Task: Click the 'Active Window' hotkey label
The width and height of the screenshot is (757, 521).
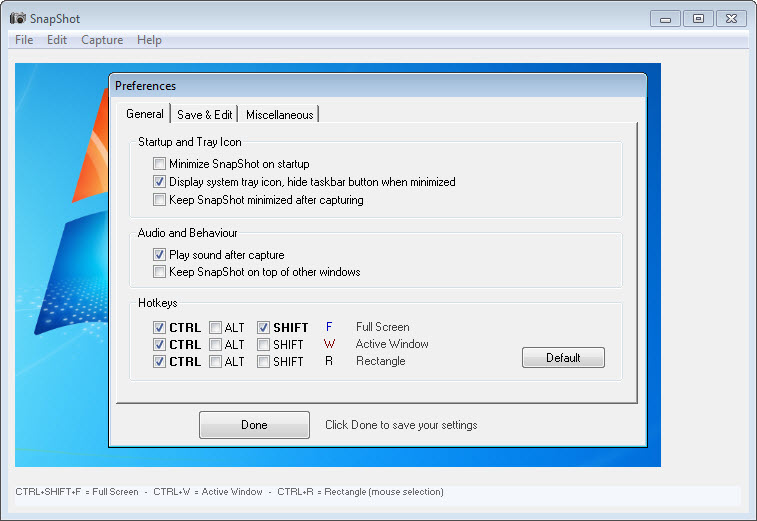Action: [392, 344]
